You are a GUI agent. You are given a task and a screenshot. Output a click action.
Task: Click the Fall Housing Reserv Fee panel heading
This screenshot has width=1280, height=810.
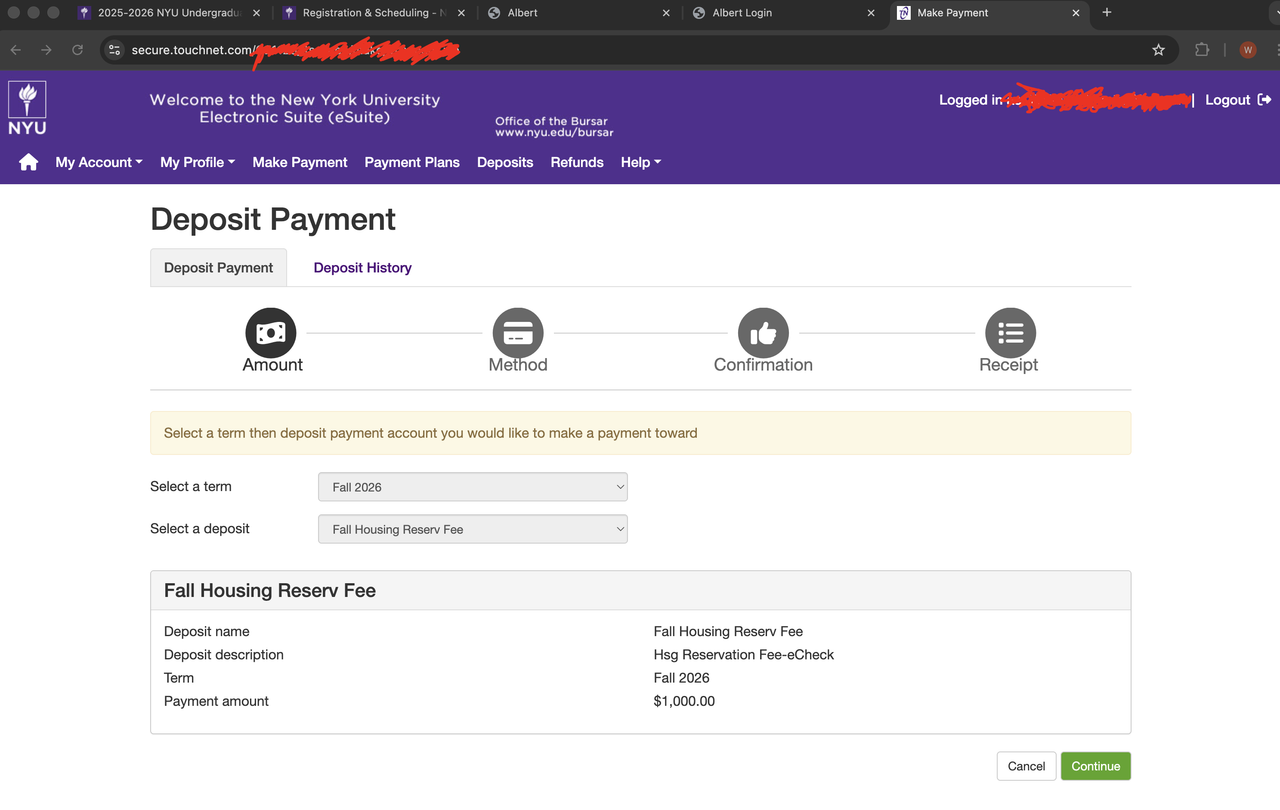click(270, 591)
